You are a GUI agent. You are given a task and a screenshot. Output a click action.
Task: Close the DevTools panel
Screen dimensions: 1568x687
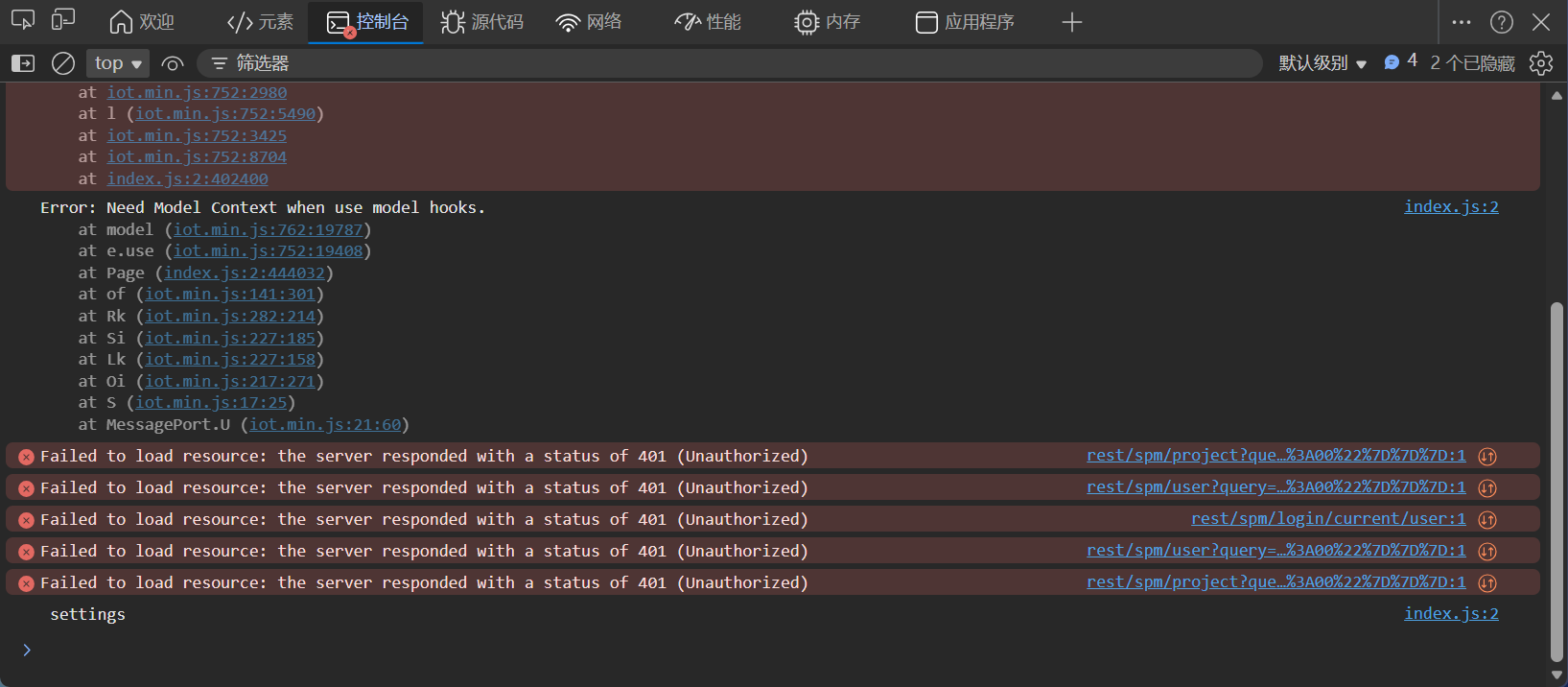tap(1541, 22)
